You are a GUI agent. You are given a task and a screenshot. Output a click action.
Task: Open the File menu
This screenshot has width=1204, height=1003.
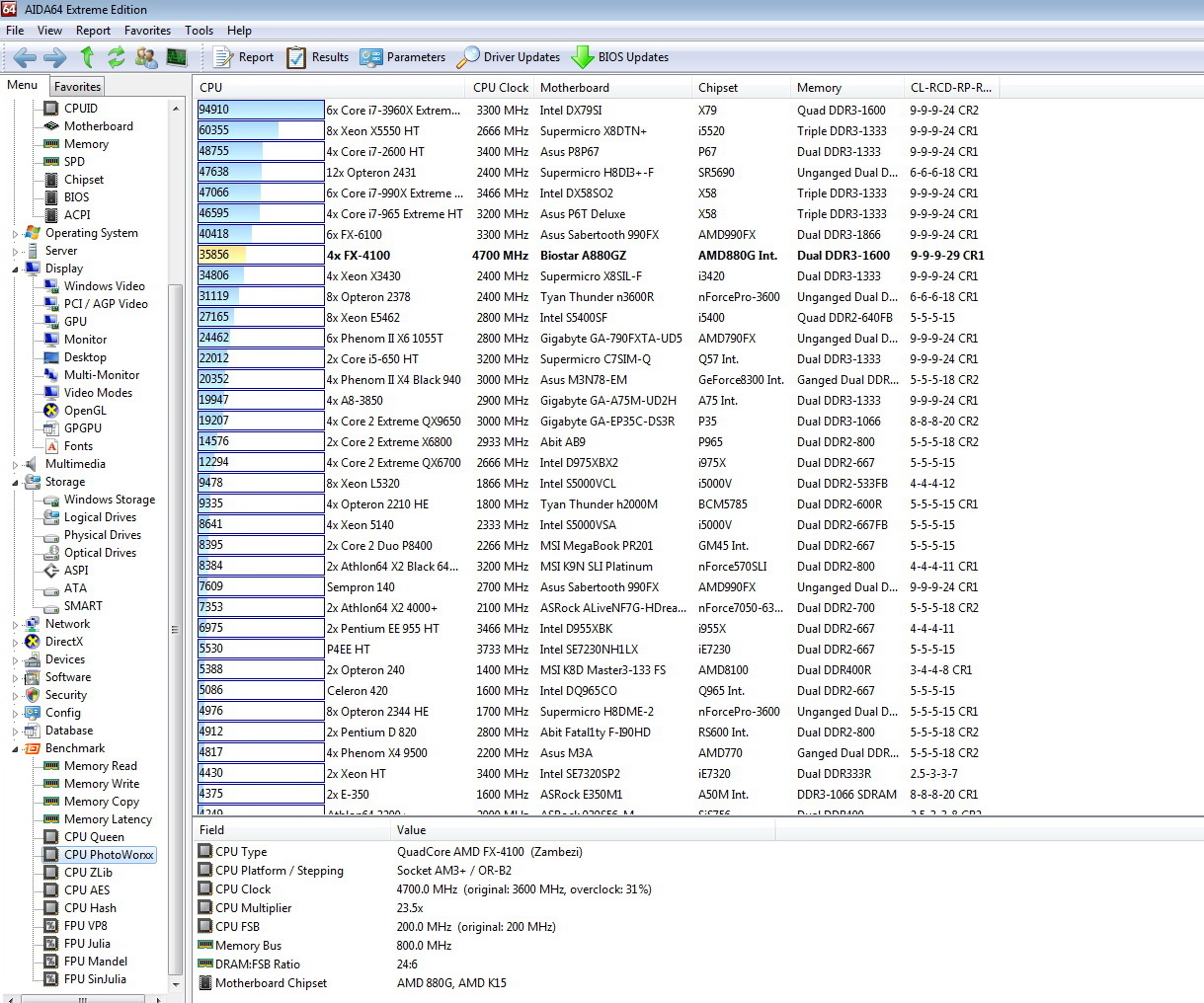point(15,31)
